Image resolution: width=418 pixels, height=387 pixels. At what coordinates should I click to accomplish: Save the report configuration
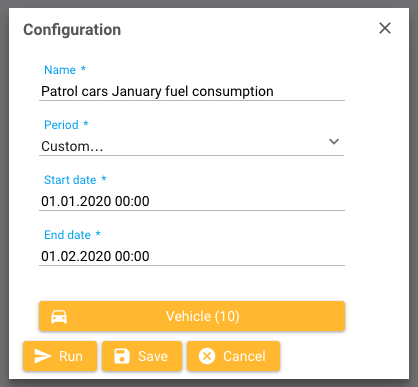point(142,356)
